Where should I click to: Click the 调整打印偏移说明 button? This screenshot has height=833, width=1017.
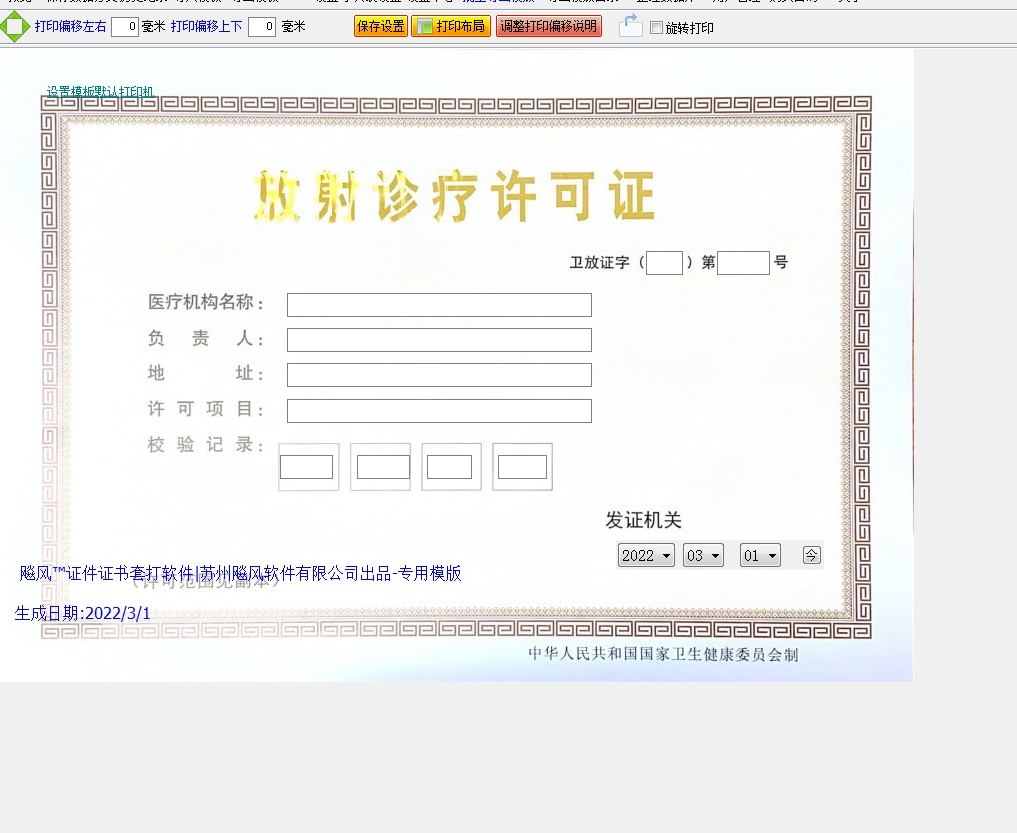click(x=548, y=26)
